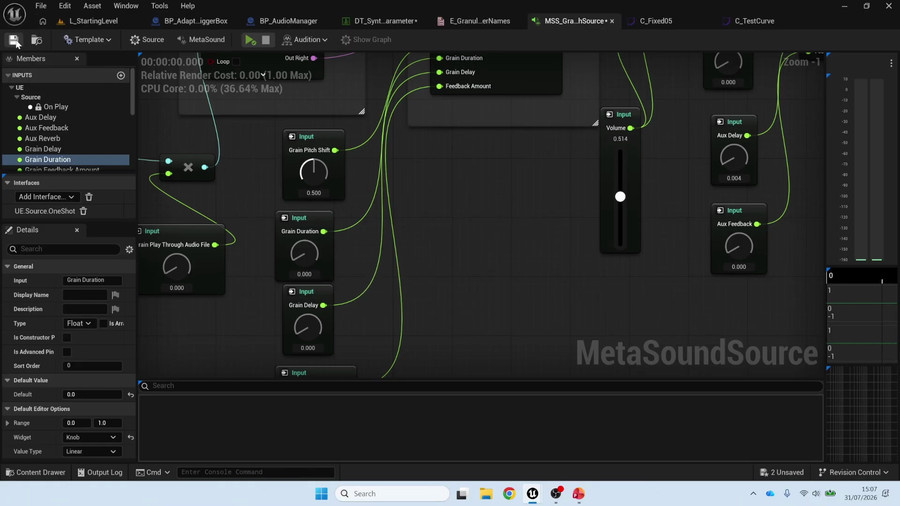Image resolution: width=900 pixels, height=506 pixels.
Task: Click the Show Graph toolbar button
Action: coord(366,40)
